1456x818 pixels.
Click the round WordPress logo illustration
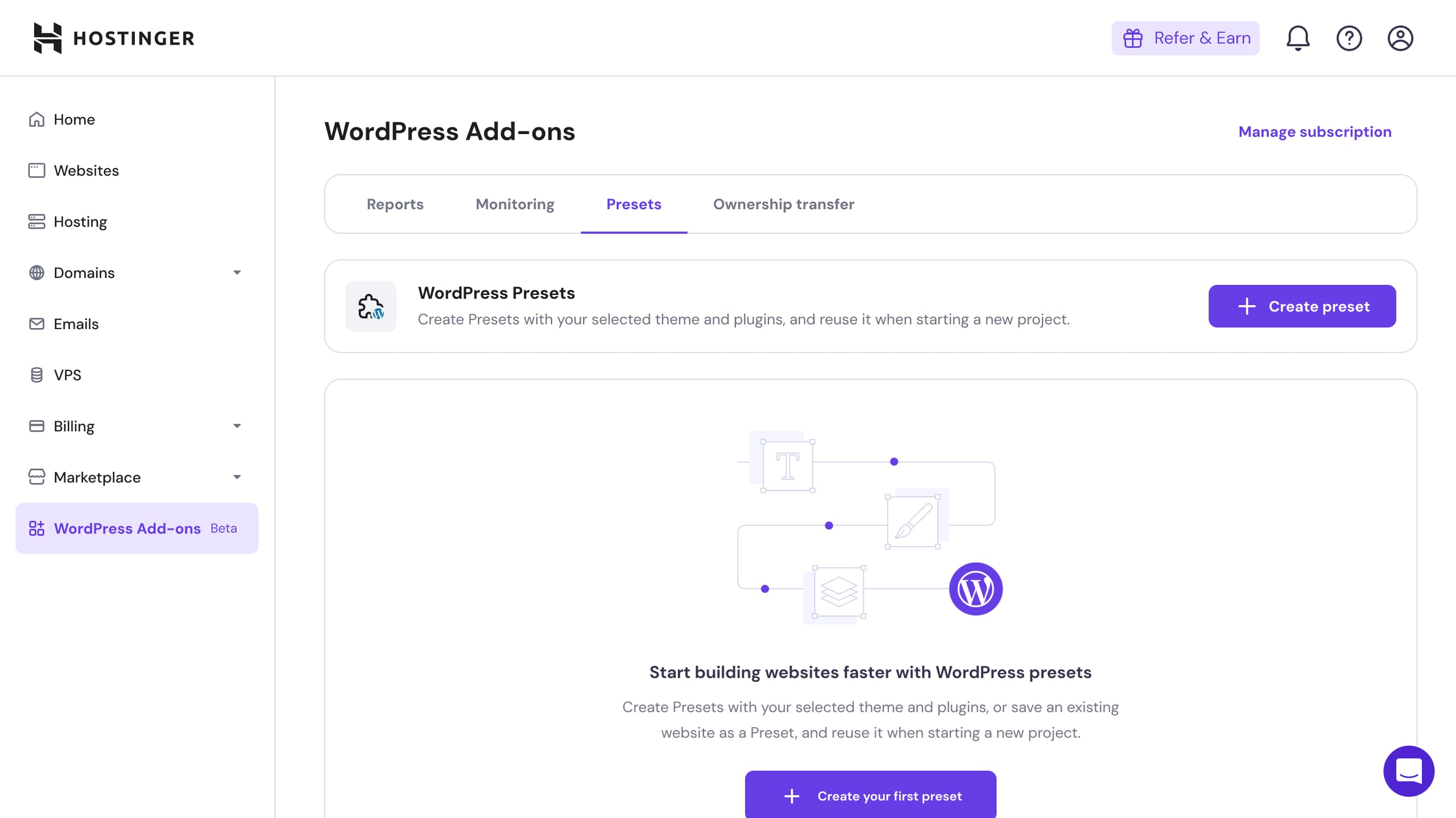click(x=975, y=589)
